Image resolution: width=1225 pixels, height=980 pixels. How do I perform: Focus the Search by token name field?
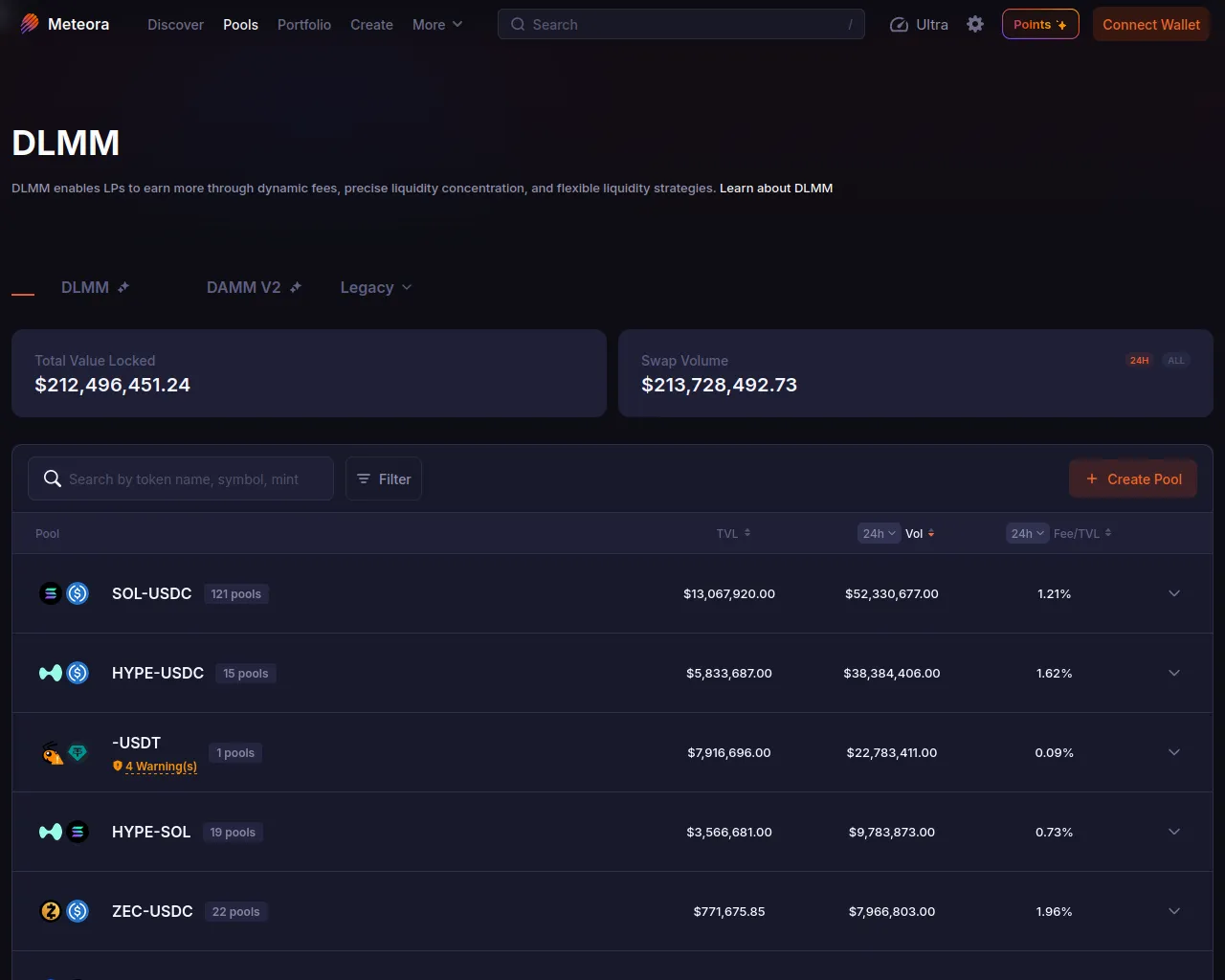181,479
